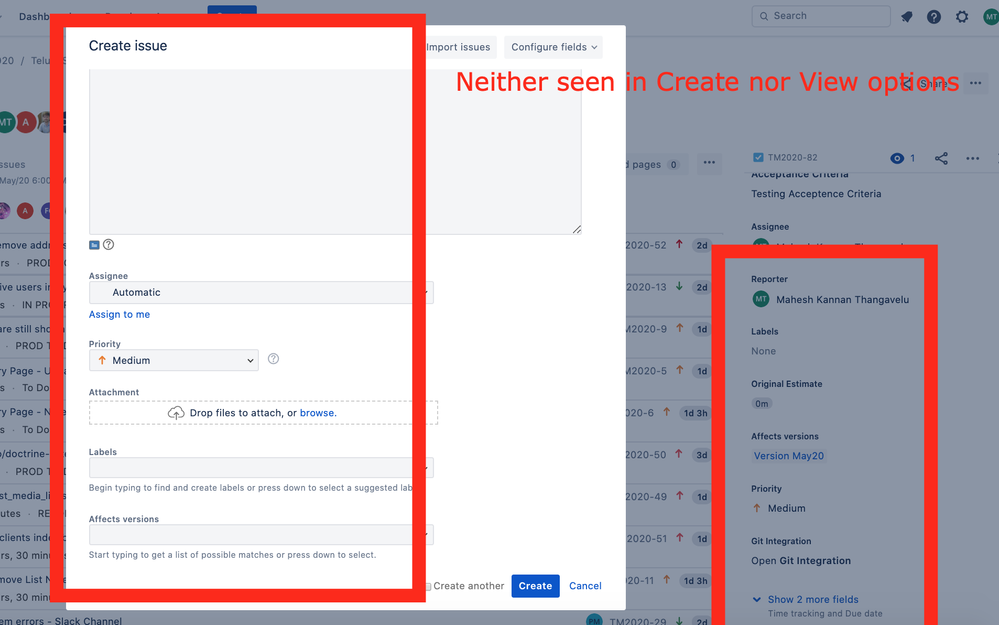This screenshot has width=999, height=625.
Task: Click the image insert icon below description box
Action: (x=94, y=245)
